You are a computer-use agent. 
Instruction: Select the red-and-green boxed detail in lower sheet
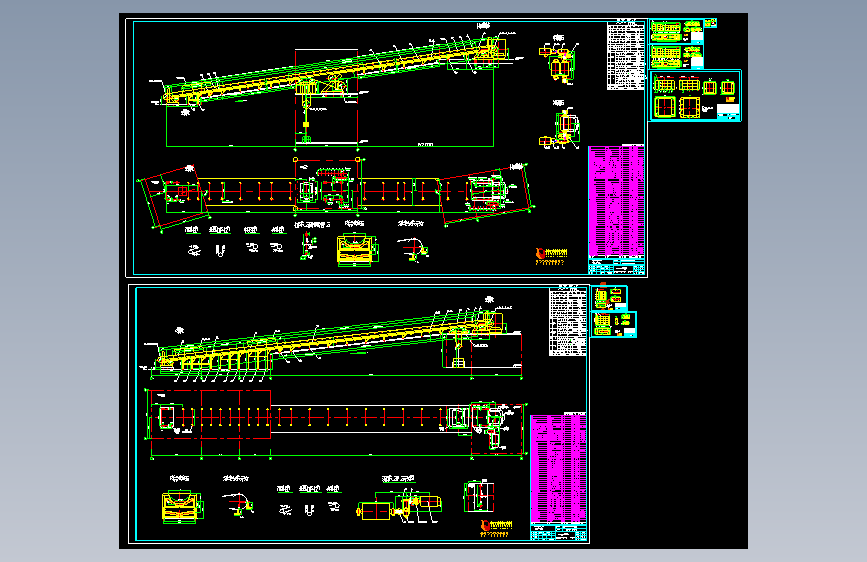coord(479,496)
